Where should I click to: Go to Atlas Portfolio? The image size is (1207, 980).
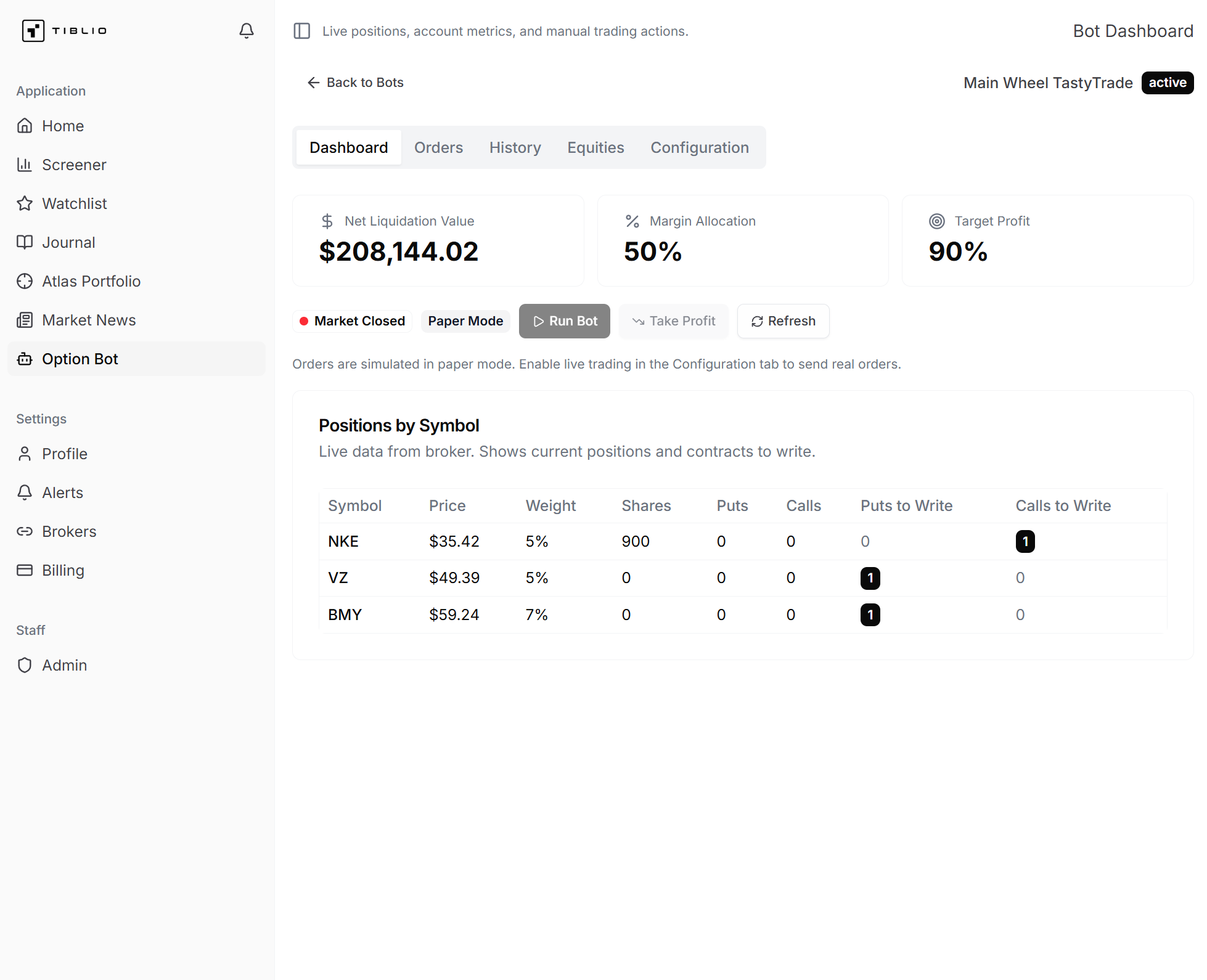pyautogui.click(x=91, y=281)
